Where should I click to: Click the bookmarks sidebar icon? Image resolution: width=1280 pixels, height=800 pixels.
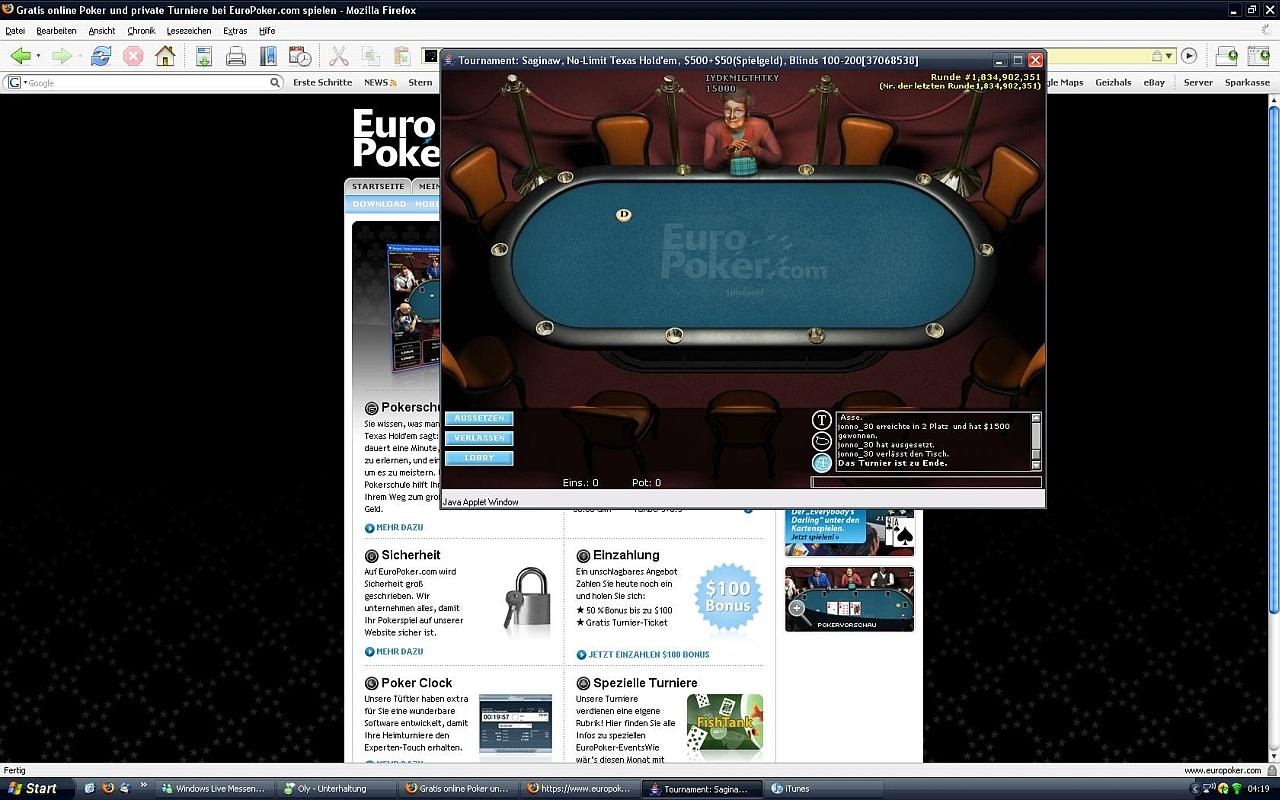268,56
